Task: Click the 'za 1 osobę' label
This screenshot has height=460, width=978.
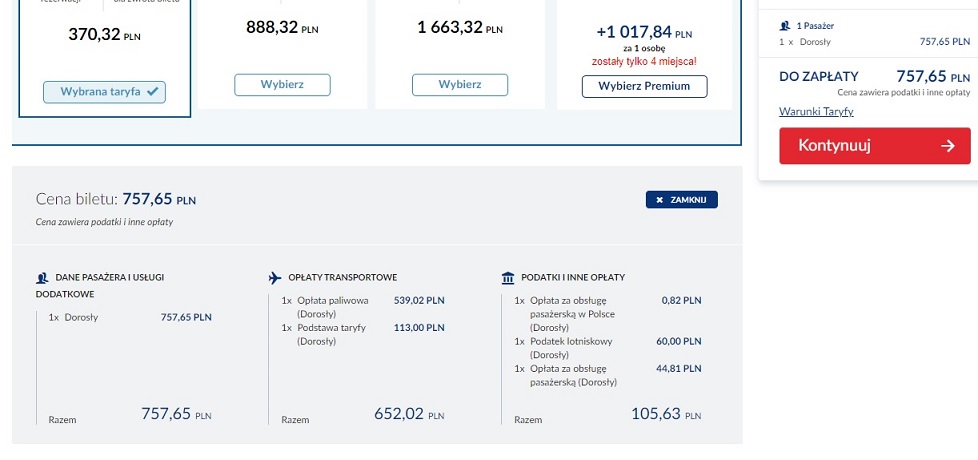Action: point(644,49)
